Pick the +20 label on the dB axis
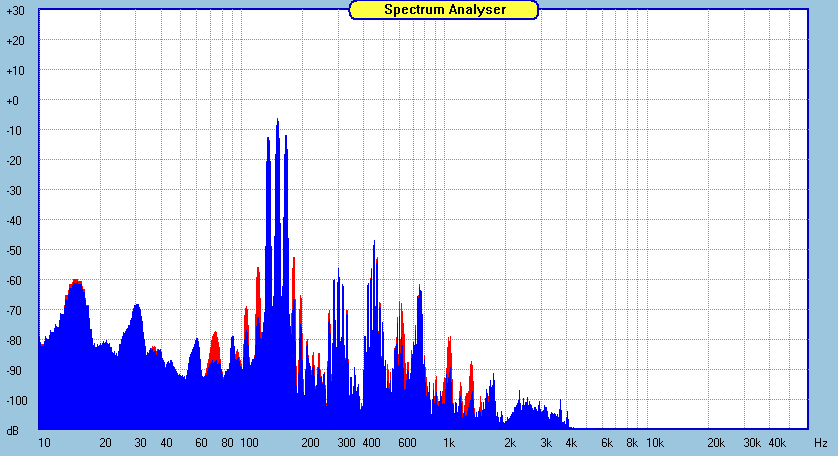Viewport: 838px width, 456px height. pos(14,41)
